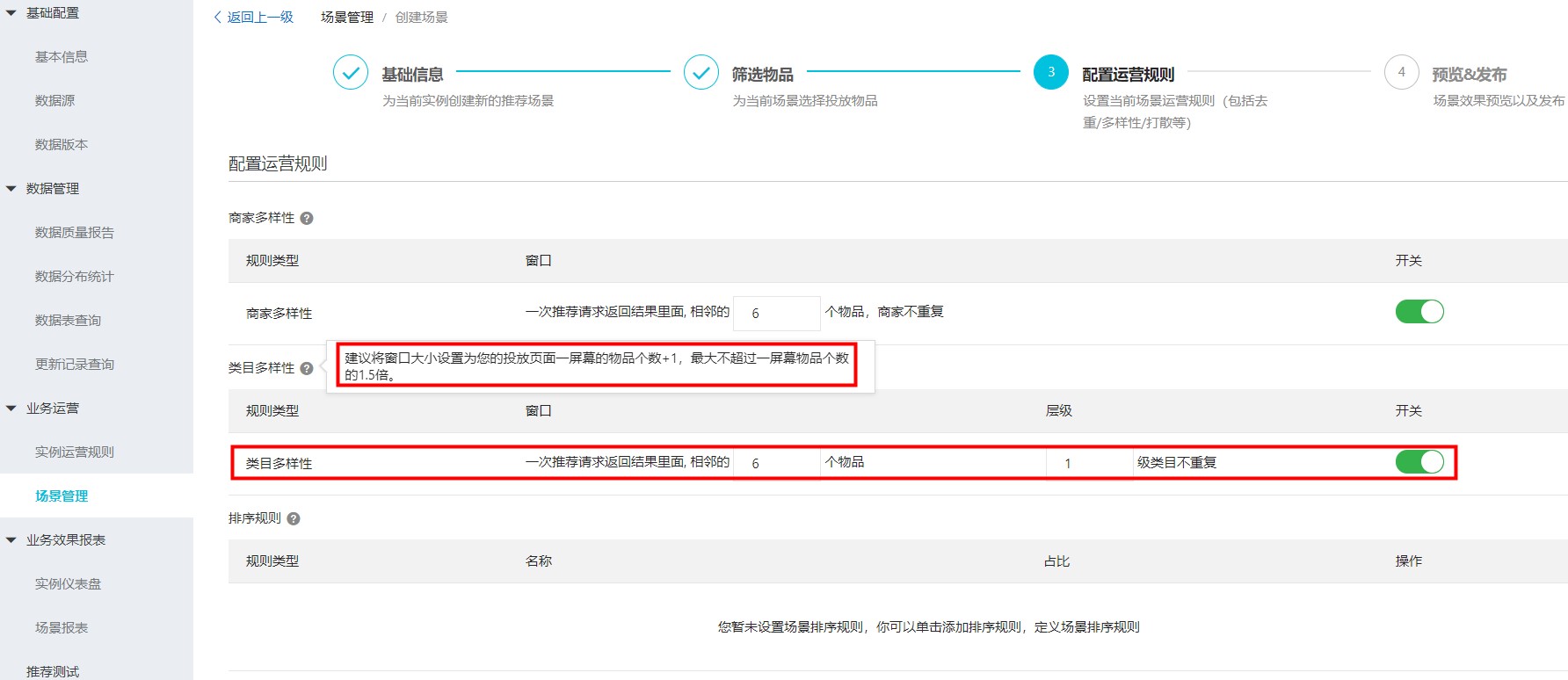
Task: Click the 个物品，商家不重复 label text
Action: tap(884, 312)
